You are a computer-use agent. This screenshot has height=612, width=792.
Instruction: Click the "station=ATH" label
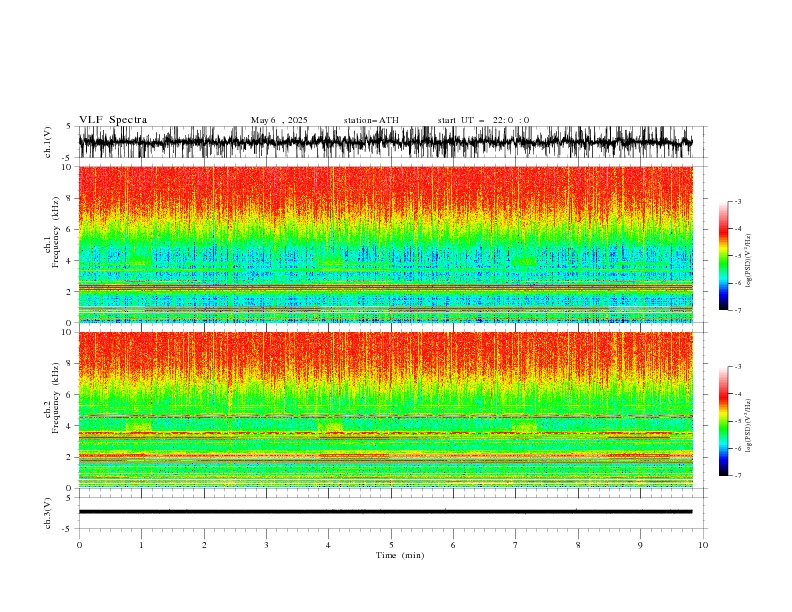[371, 120]
